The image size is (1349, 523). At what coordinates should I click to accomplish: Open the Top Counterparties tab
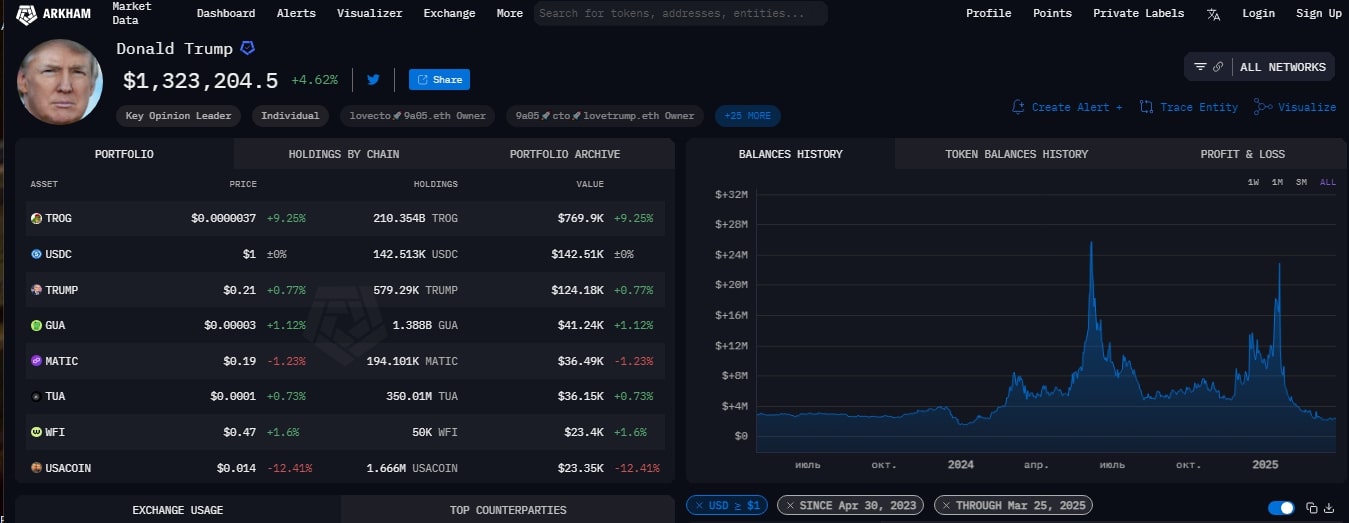click(x=508, y=510)
